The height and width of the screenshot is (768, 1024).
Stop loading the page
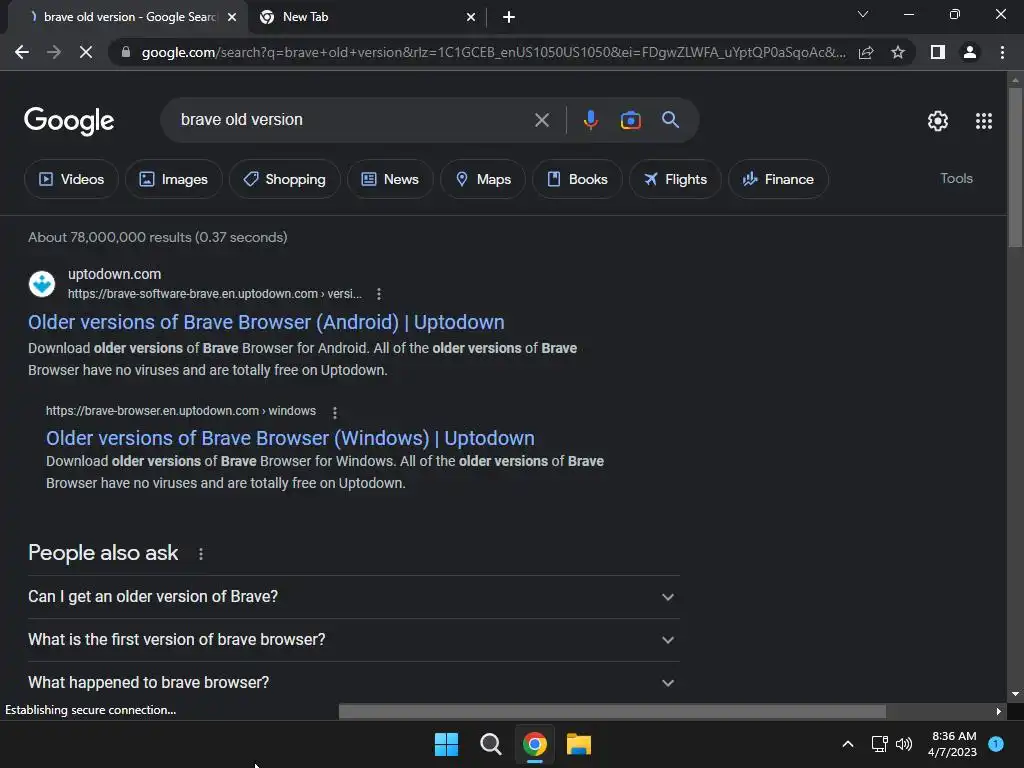86,52
